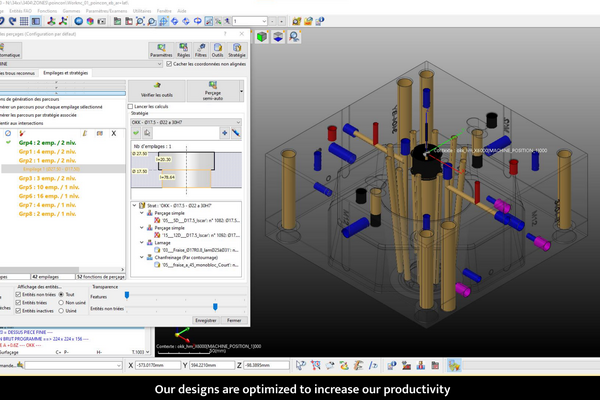Enable the Lancer les calculs checkbox

coord(131,106)
